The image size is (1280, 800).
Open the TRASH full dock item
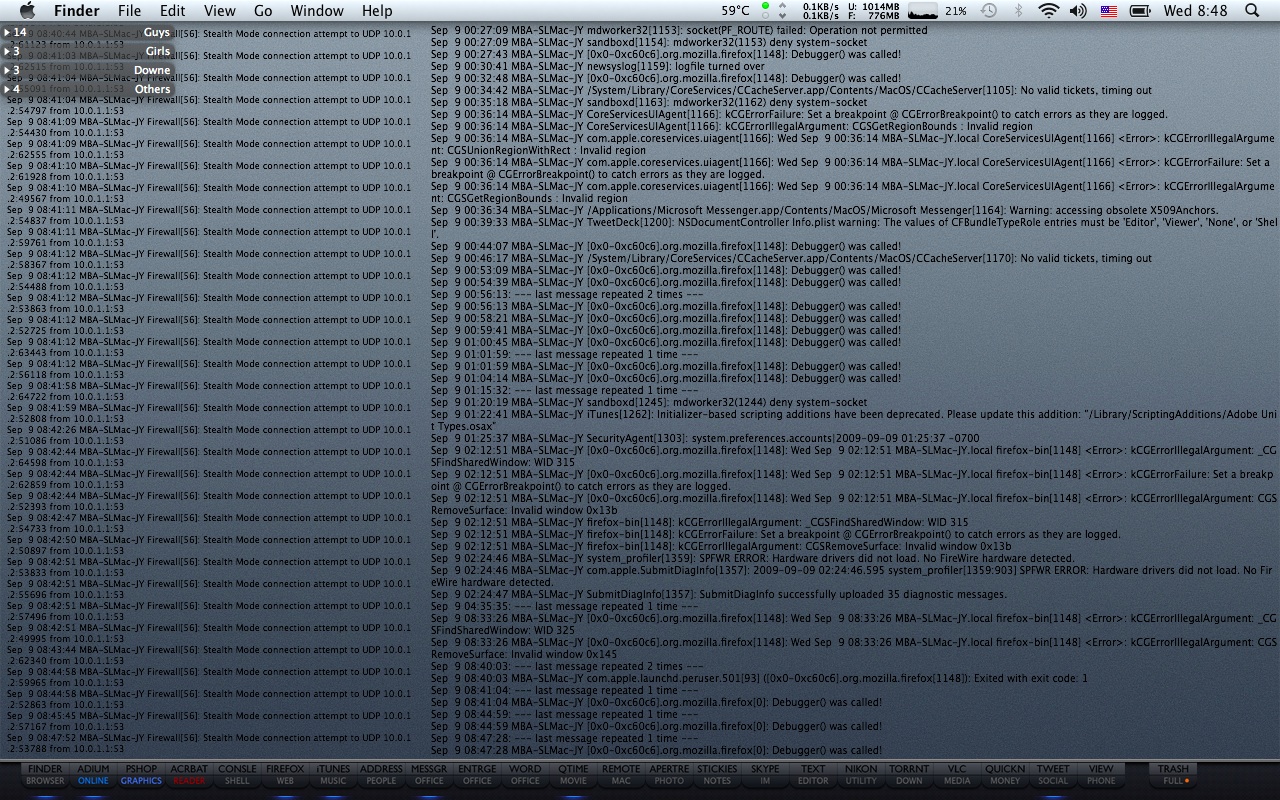pyautogui.click(x=1173, y=775)
